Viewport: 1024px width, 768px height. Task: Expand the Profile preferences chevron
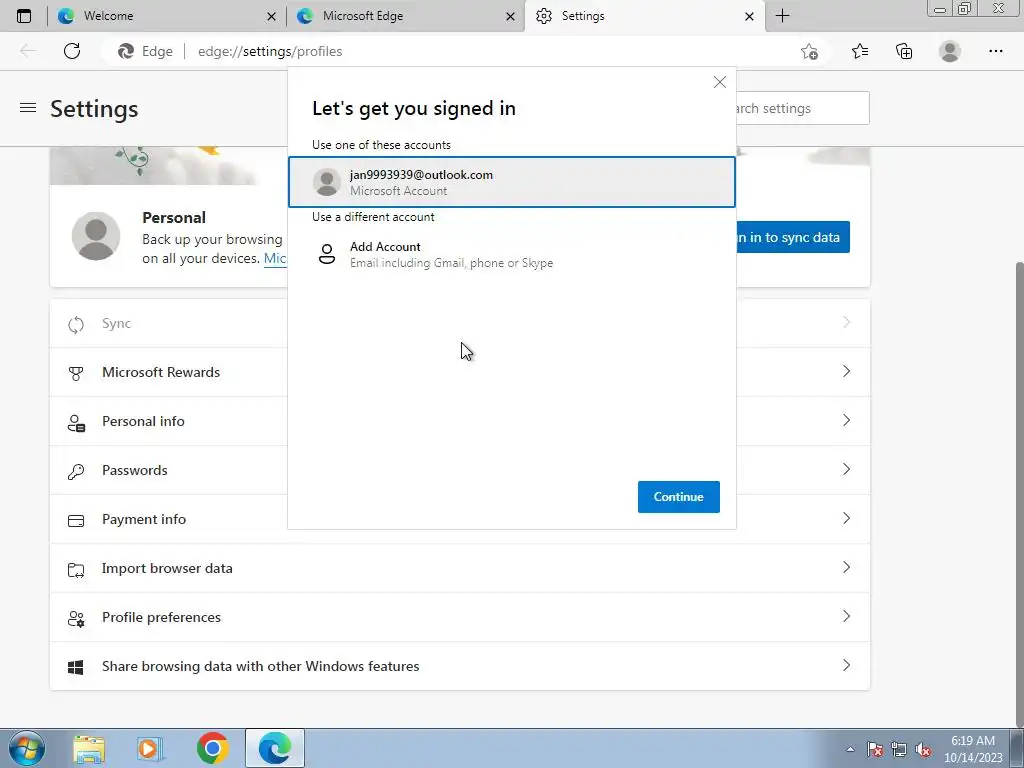pos(846,616)
